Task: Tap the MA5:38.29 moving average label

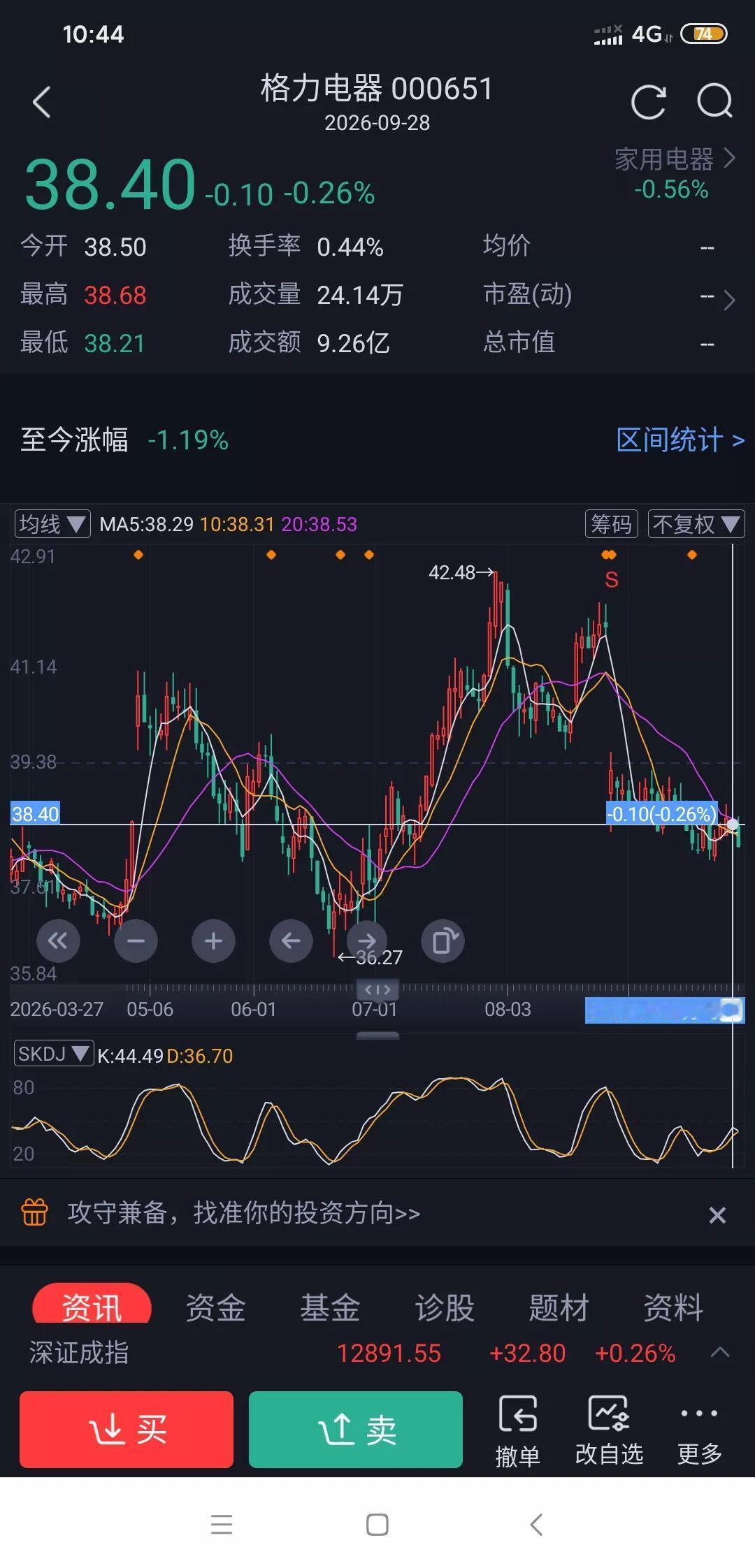Action: [x=146, y=524]
